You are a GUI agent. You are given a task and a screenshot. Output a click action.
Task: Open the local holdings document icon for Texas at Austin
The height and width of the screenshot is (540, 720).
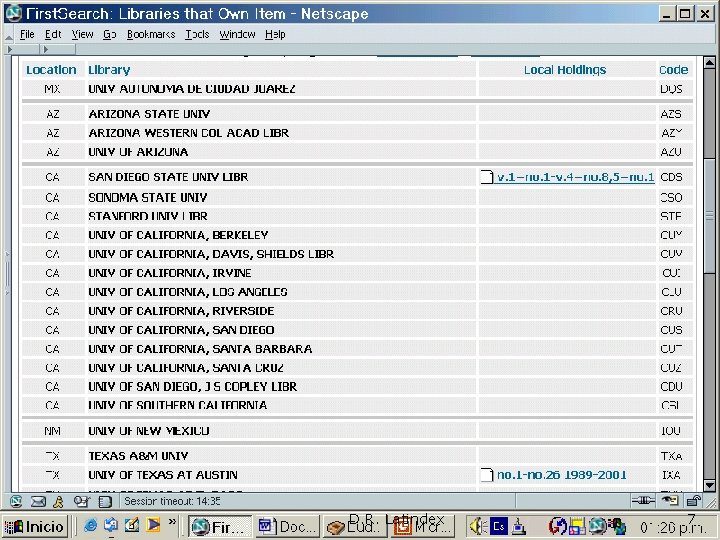[x=487, y=475]
